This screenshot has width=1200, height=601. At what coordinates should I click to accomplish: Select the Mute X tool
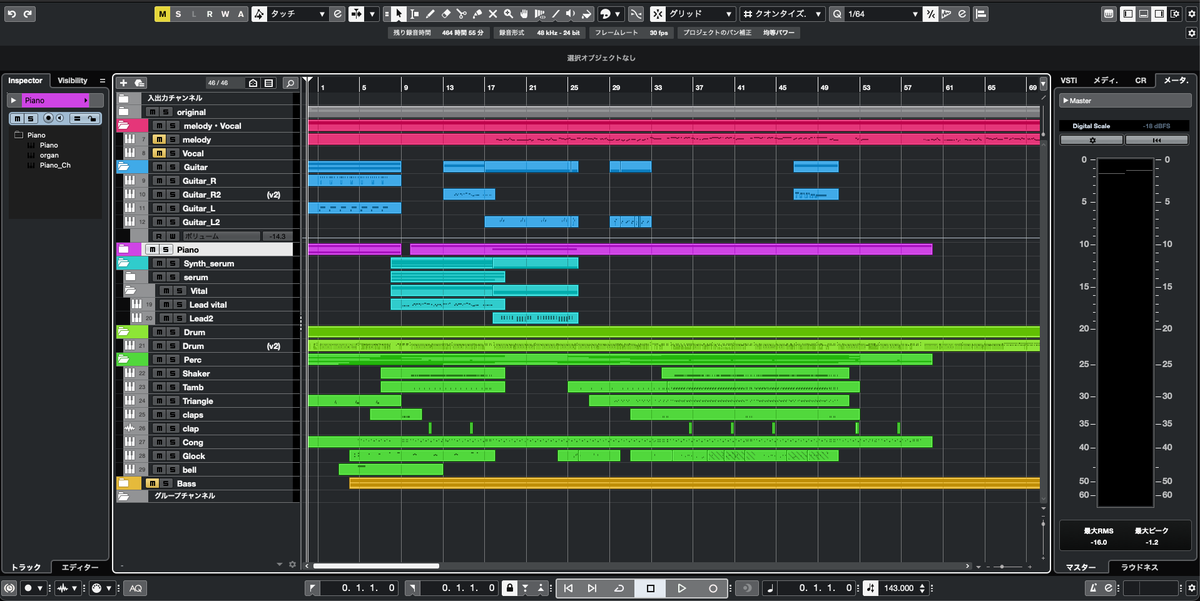pos(493,14)
